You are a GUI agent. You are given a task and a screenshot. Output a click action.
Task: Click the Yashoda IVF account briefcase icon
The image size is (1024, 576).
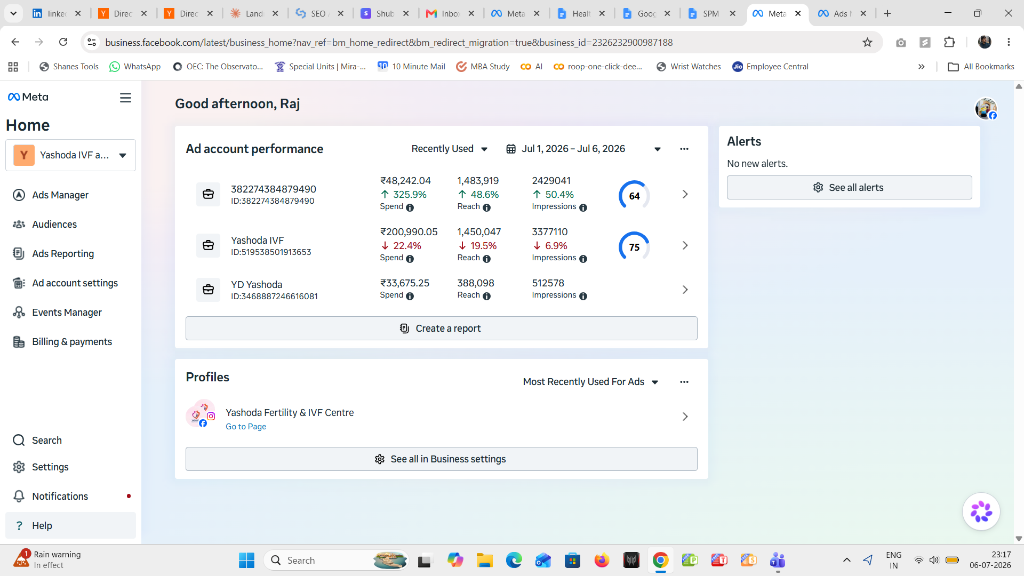[x=208, y=246]
